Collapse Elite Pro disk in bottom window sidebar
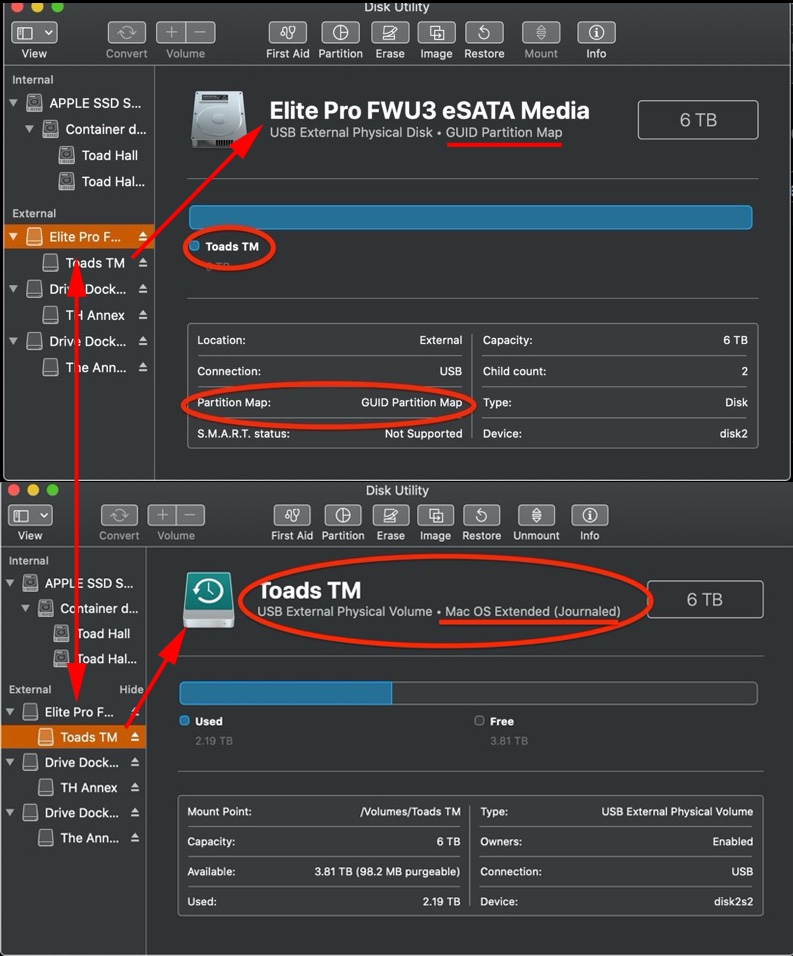793x956 pixels. coord(10,712)
